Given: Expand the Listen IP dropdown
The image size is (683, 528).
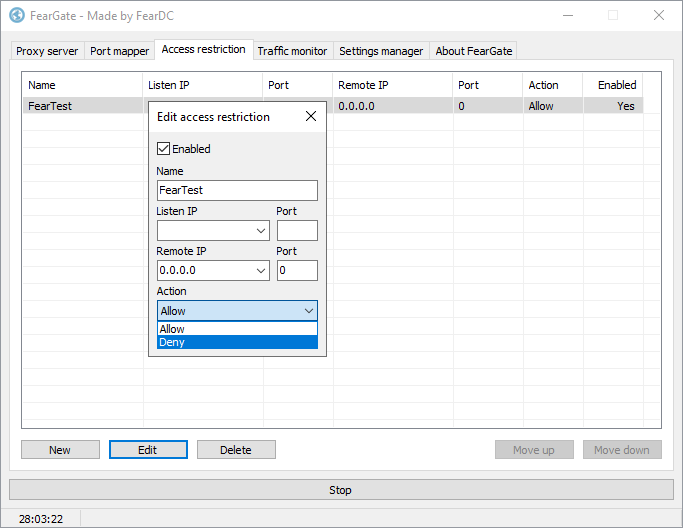Looking at the screenshot, I should point(261,230).
